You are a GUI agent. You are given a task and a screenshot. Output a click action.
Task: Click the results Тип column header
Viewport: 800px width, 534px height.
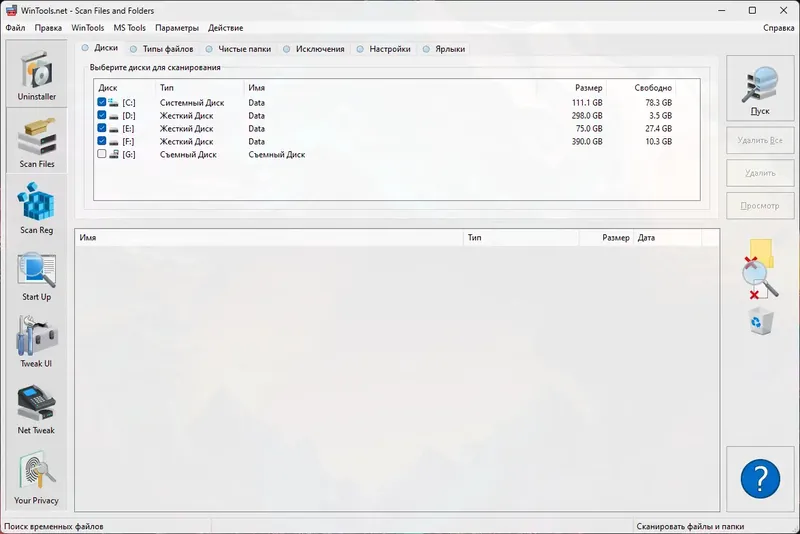pyautogui.click(x=521, y=238)
